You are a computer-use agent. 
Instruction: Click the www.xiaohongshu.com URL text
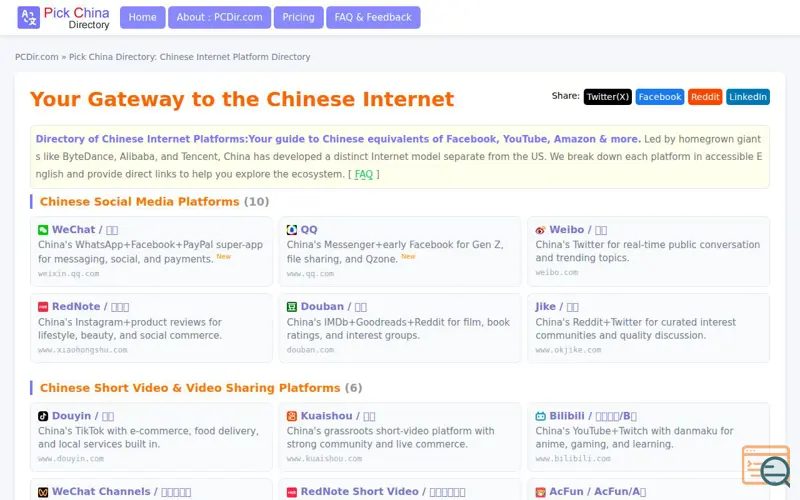click(83, 350)
